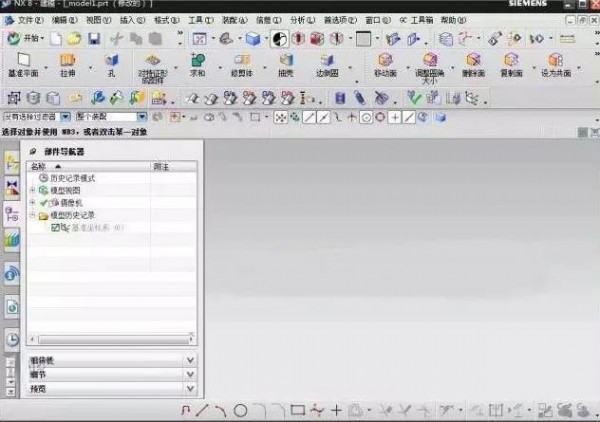The width and height of the screenshot is (600, 422).
Task: Open the Assembly Navigator sidebar icon
Action: point(12,163)
